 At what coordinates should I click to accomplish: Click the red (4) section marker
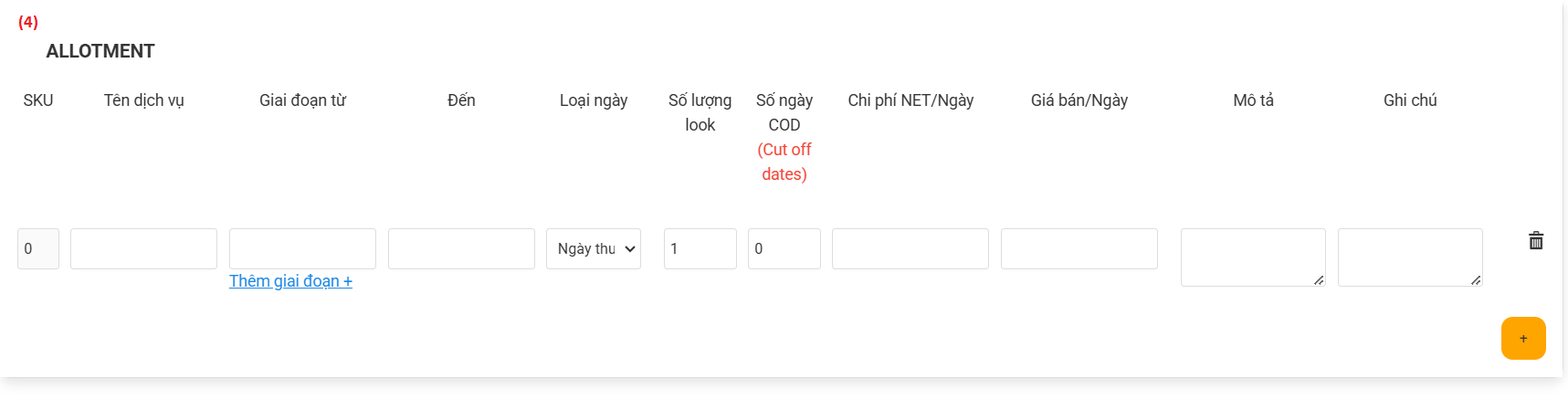[28, 22]
